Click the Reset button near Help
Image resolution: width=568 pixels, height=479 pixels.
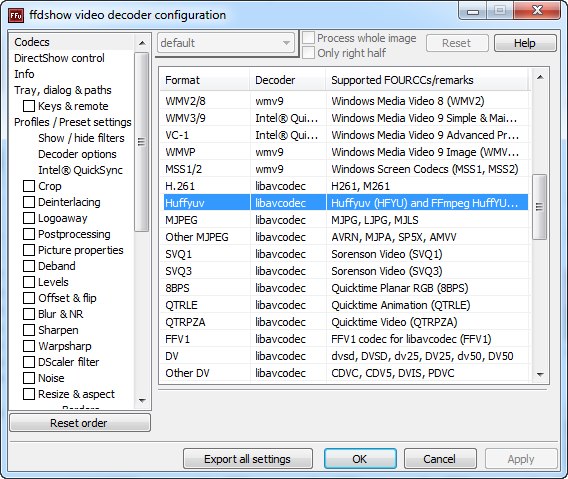[x=457, y=43]
